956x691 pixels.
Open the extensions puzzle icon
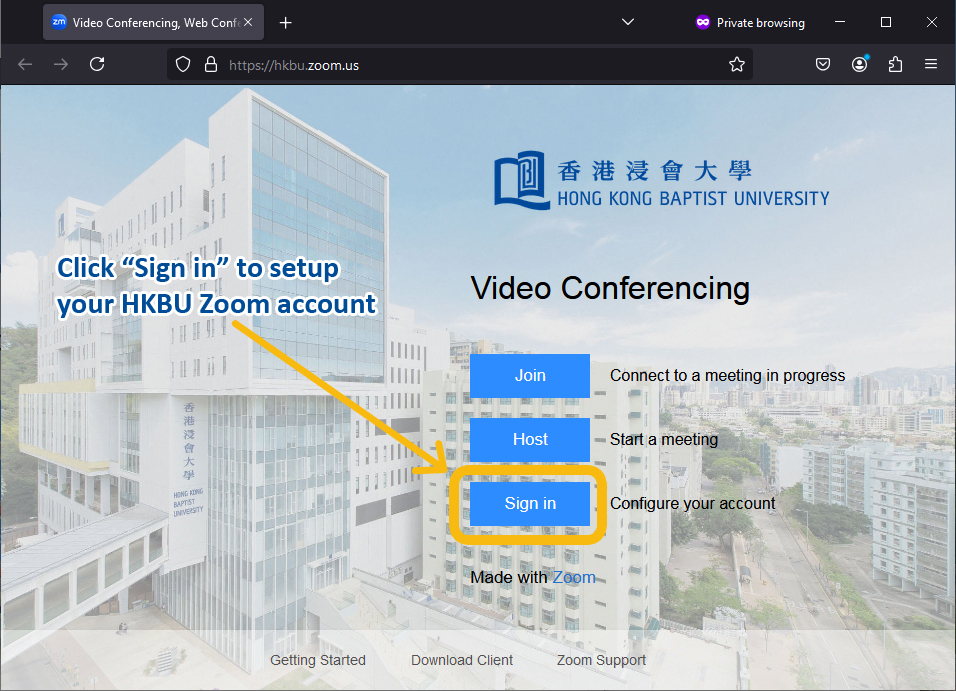[895, 64]
